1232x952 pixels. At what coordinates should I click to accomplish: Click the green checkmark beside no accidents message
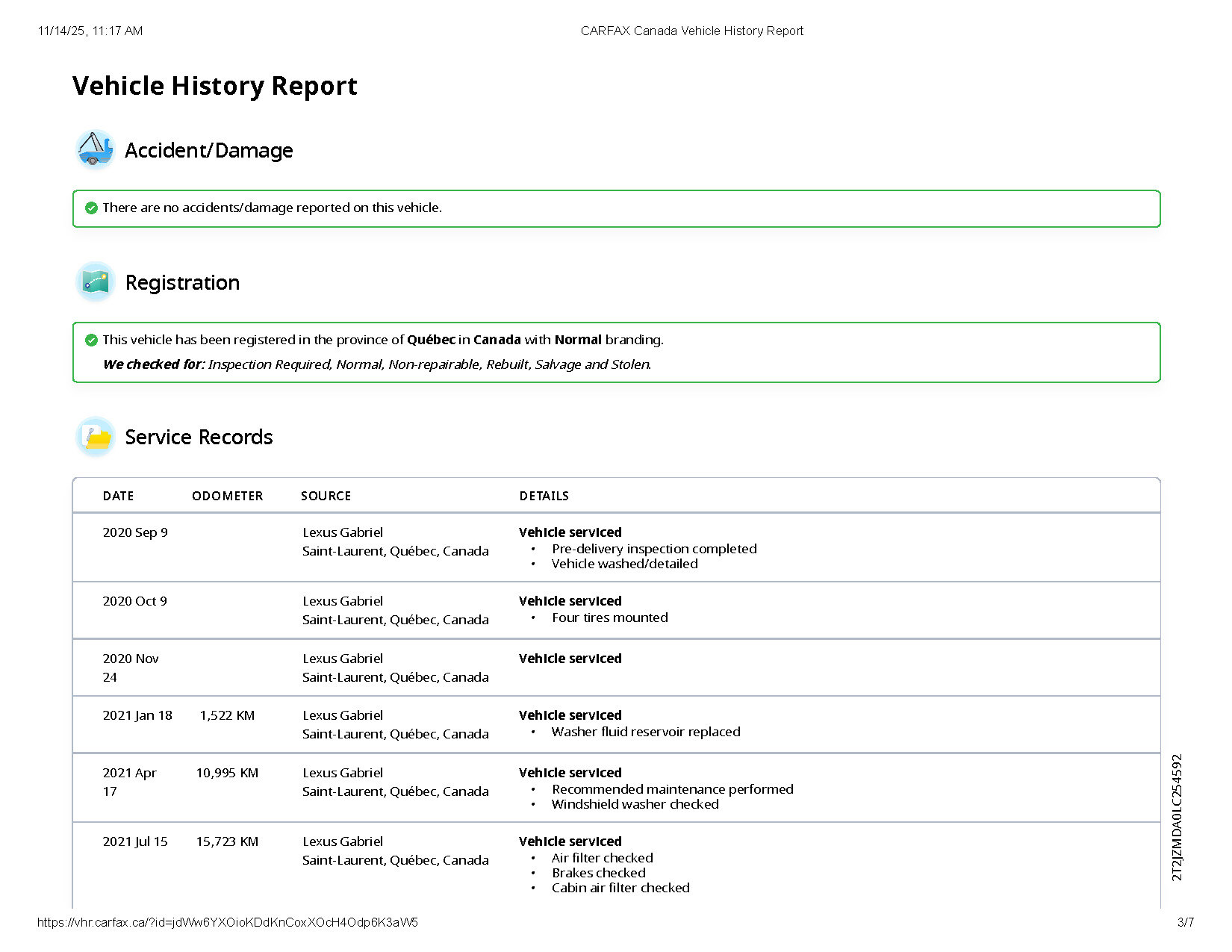[x=91, y=208]
